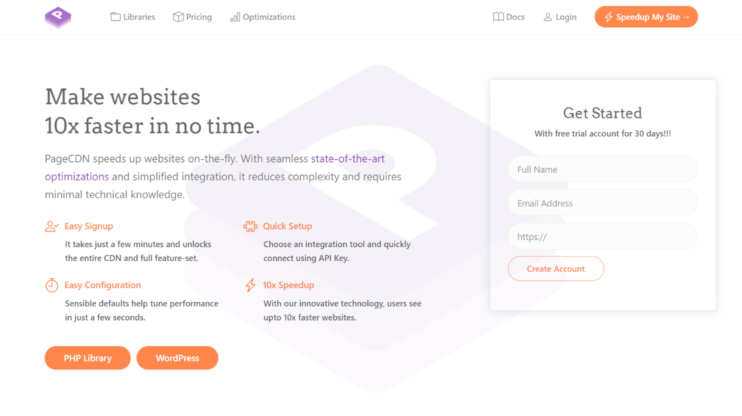742x416 pixels.
Task: Click the Quick Setup puzzle icon
Action: (x=250, y=226)
